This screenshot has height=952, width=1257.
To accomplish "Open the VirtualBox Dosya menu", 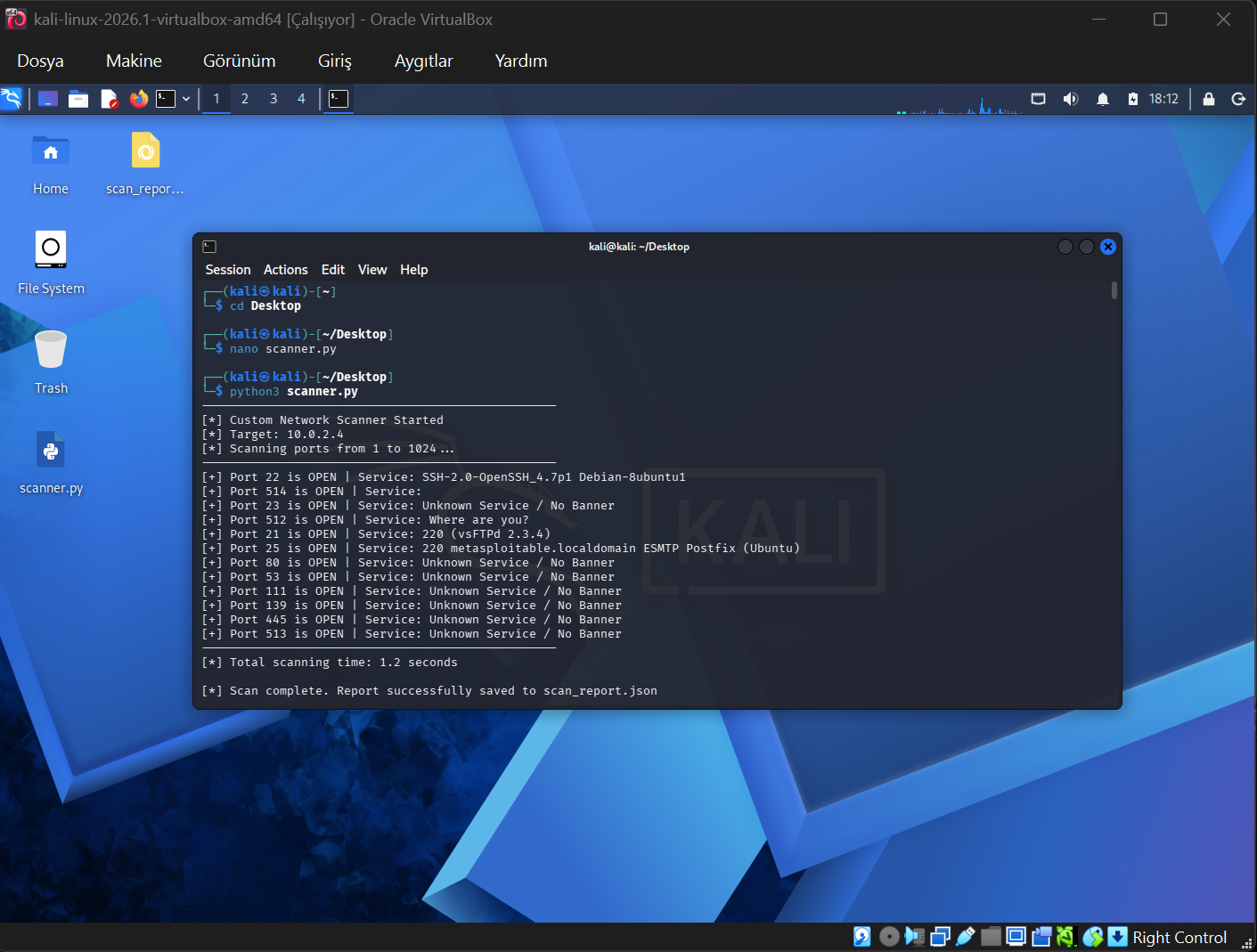I will [x=40, y=61].
